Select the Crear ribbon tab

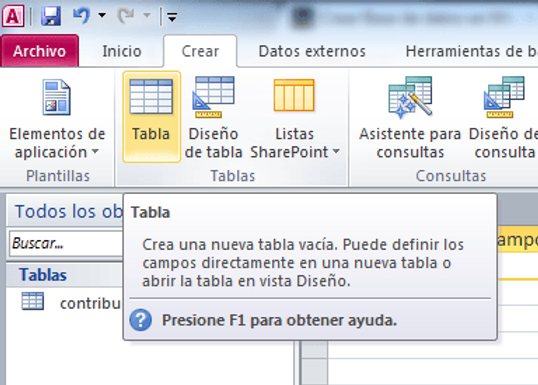pos(200,51)
